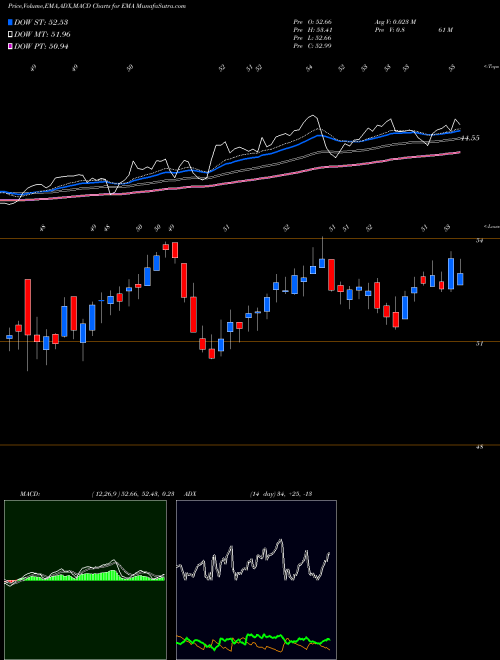Click the 'Pre H: 53.41' value
This screenshot has width=500, height=660.
[313, 30]
